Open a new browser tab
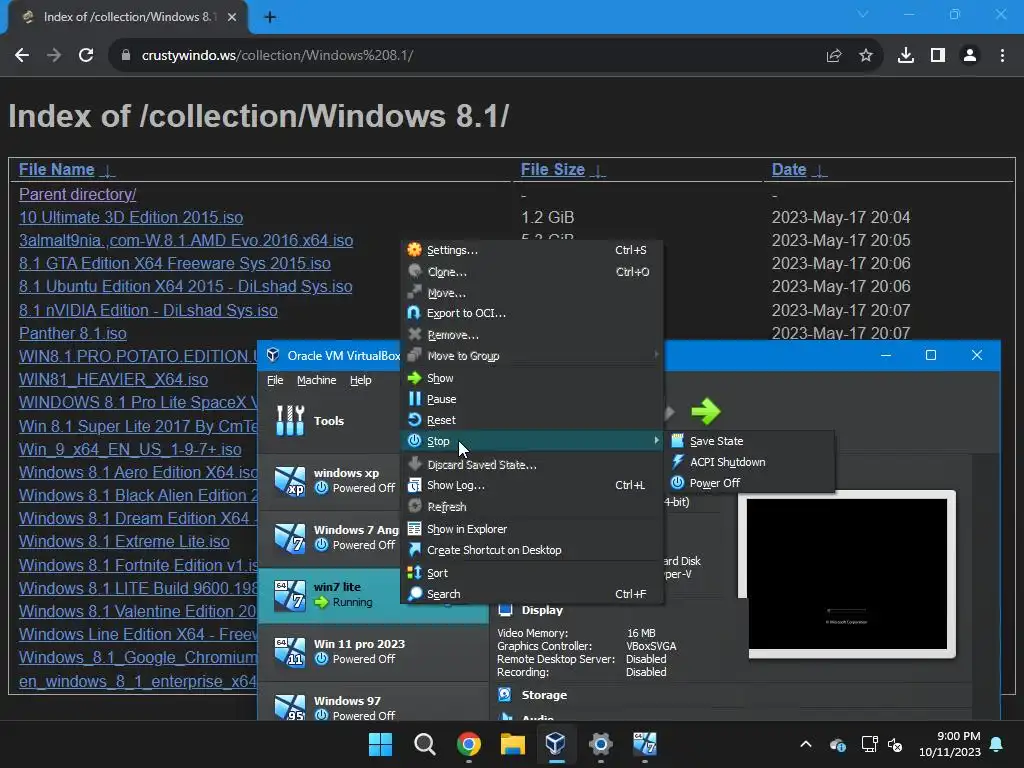Image resolution: width=1024 pixels, height=768 pixels. pos(270,17)
